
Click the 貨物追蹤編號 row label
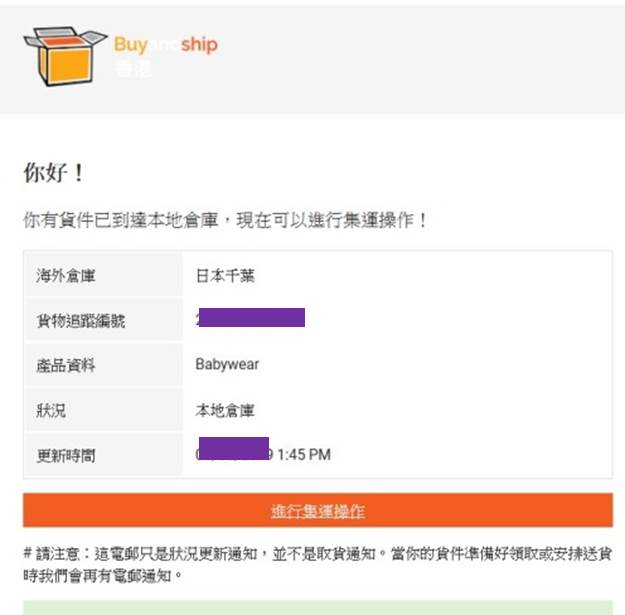(x=81, y=320)
